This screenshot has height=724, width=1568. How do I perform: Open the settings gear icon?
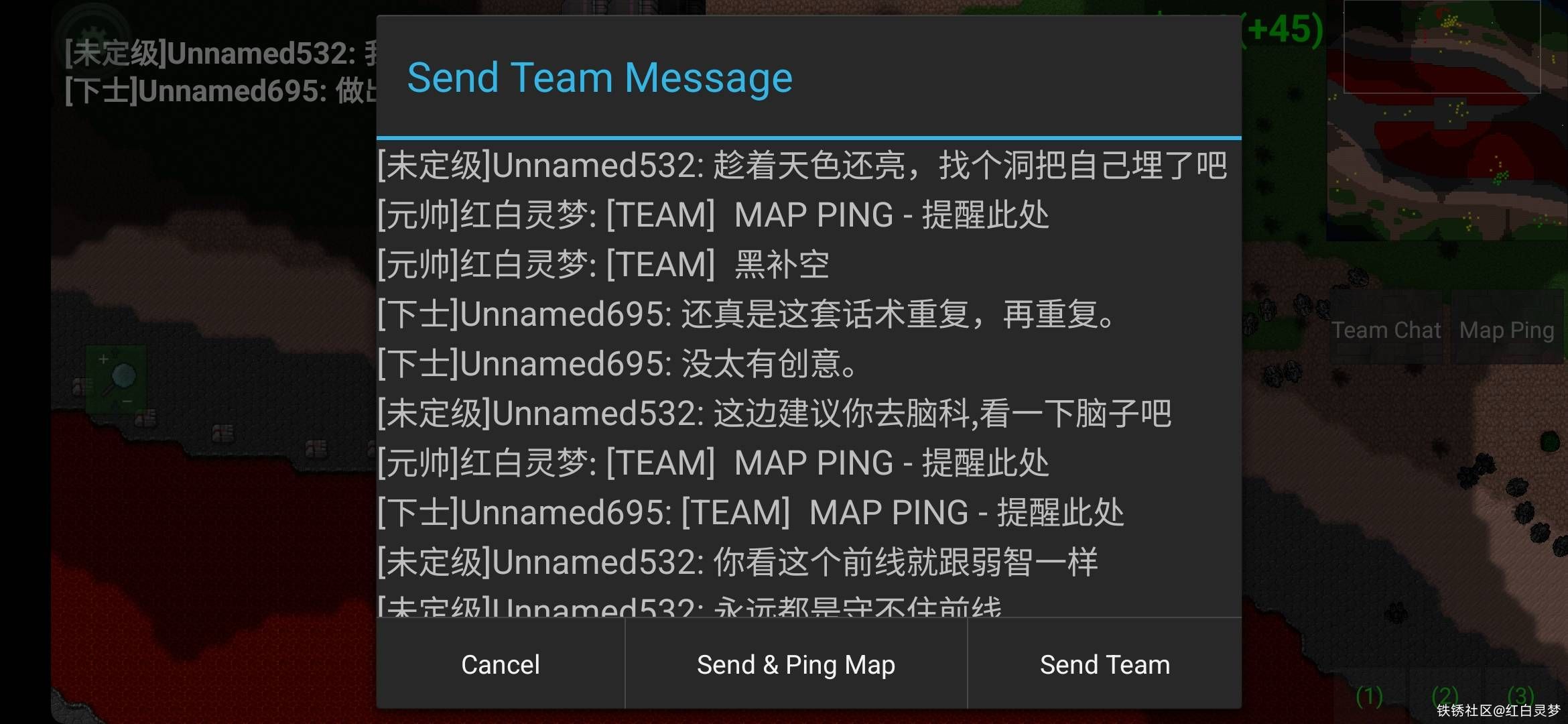click(94, 35)
